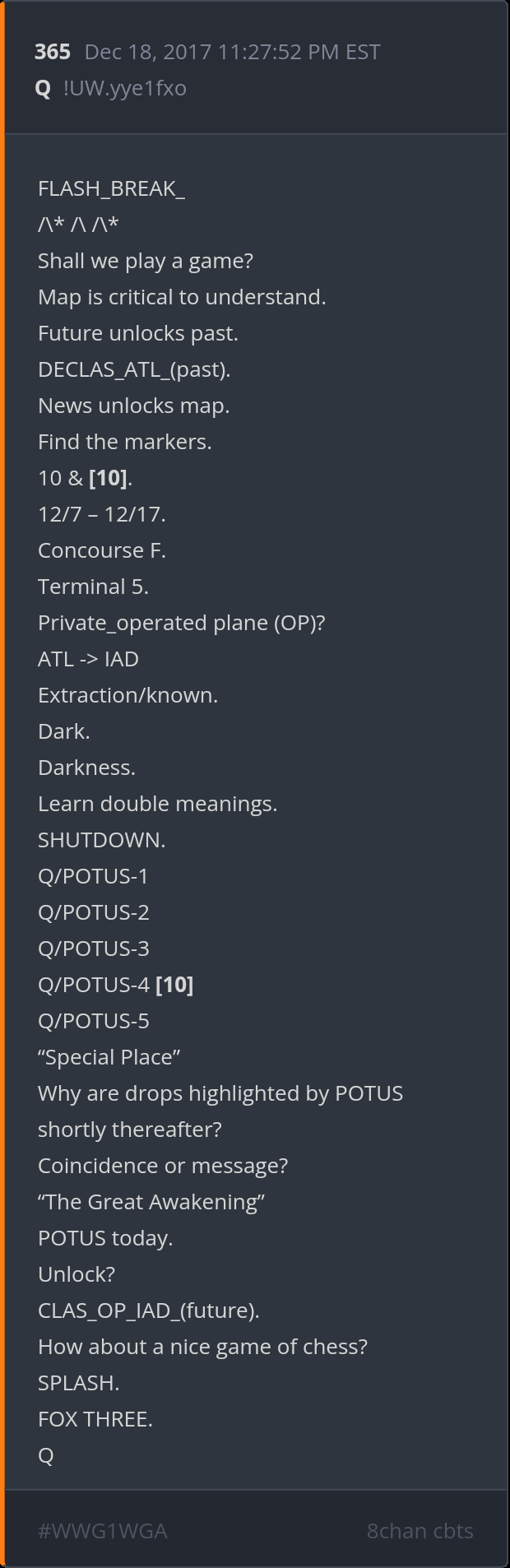Click the bold [10] after "10 &"
This screenshot has height=1568, width=510.
108,478
